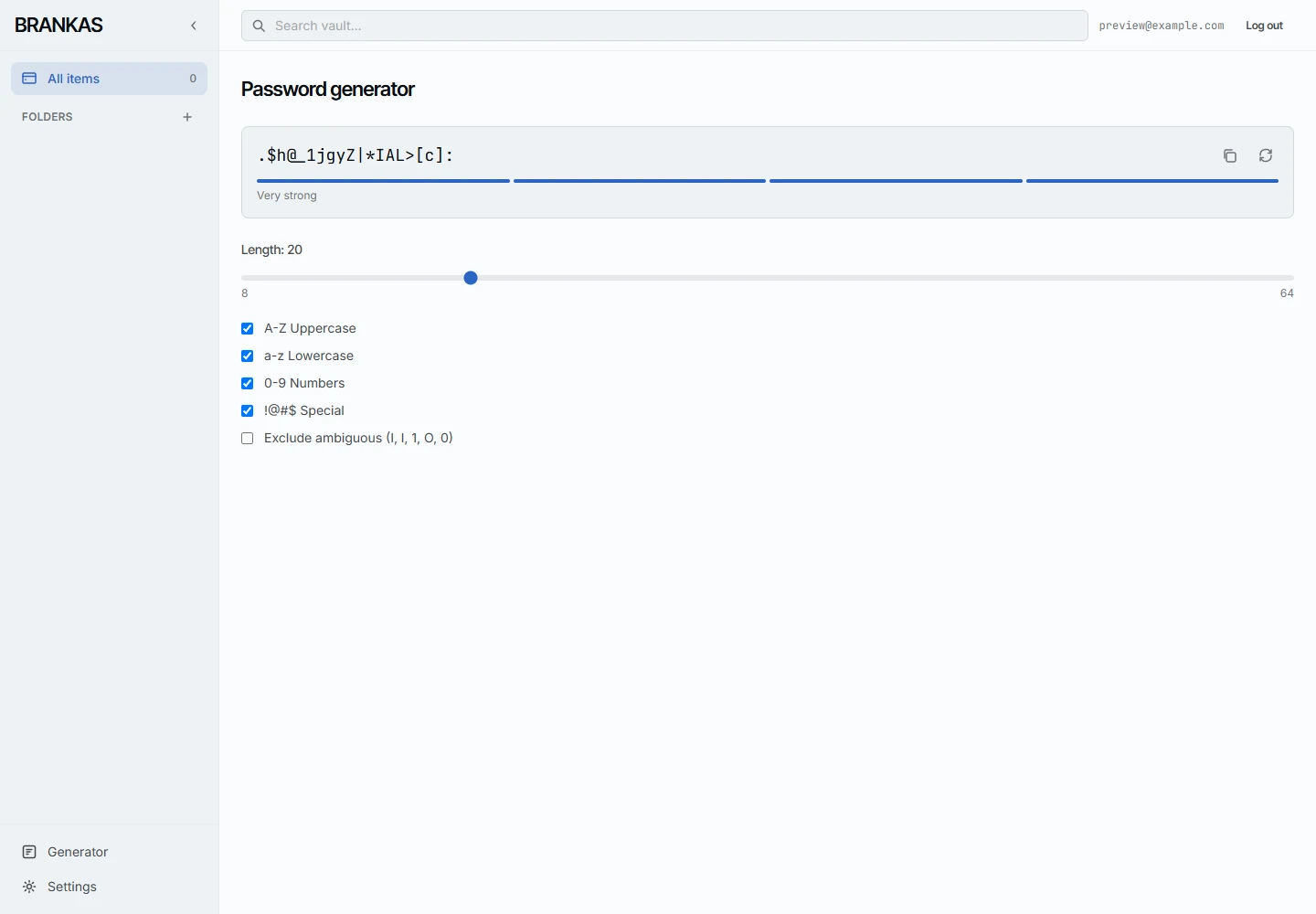Image resolution: width=1316 pixels, height=914 pixels.
Task: Click the BRANKAS logo
Action: [x=58, y=26]
